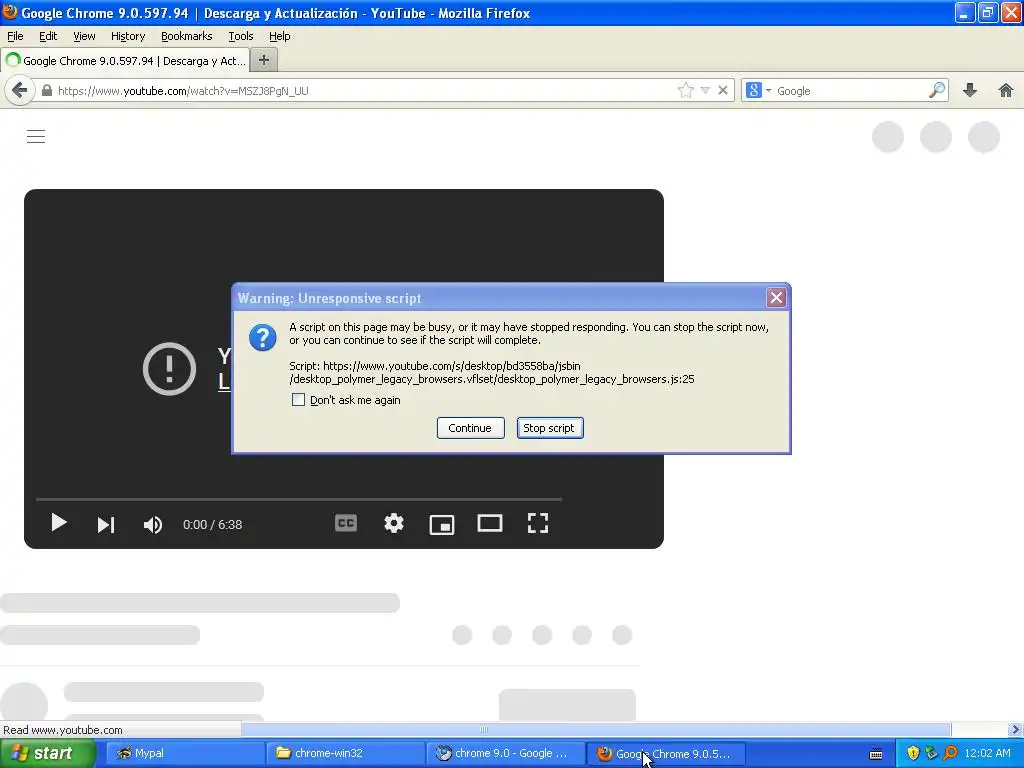Open chrome-win32 folder from taskbar
The width and height of the screenshot is (1024, 768).
pos(345,753)
